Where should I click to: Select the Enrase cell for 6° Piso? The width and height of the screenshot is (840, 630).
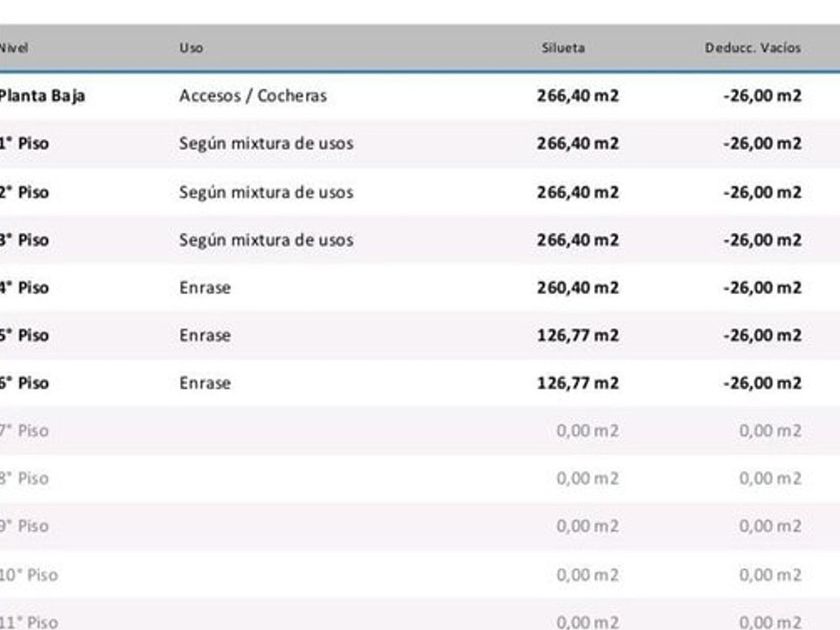205,383
